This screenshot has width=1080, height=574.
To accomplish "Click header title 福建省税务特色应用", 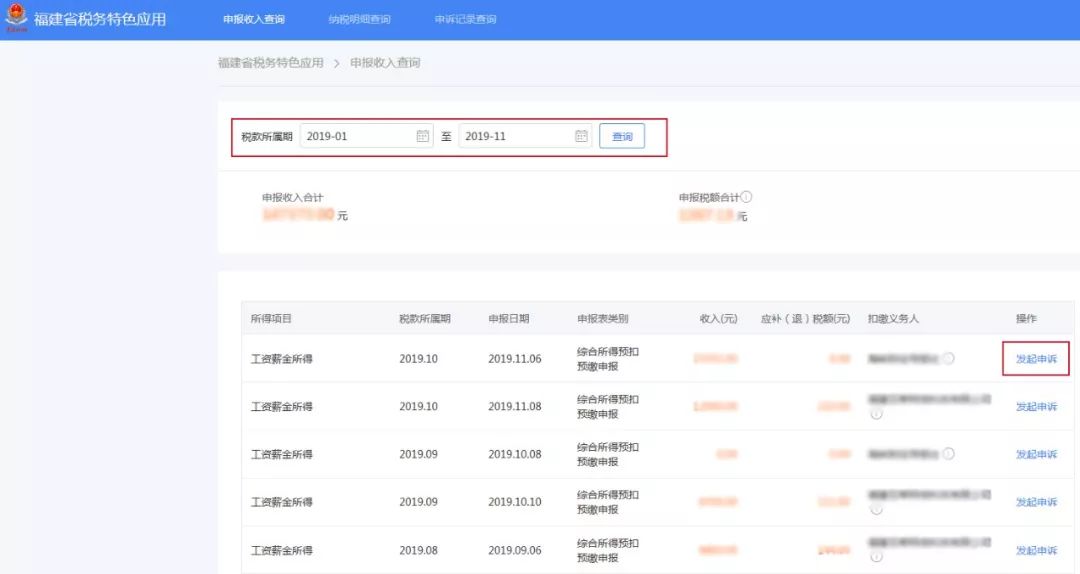I will pos(100,19).
